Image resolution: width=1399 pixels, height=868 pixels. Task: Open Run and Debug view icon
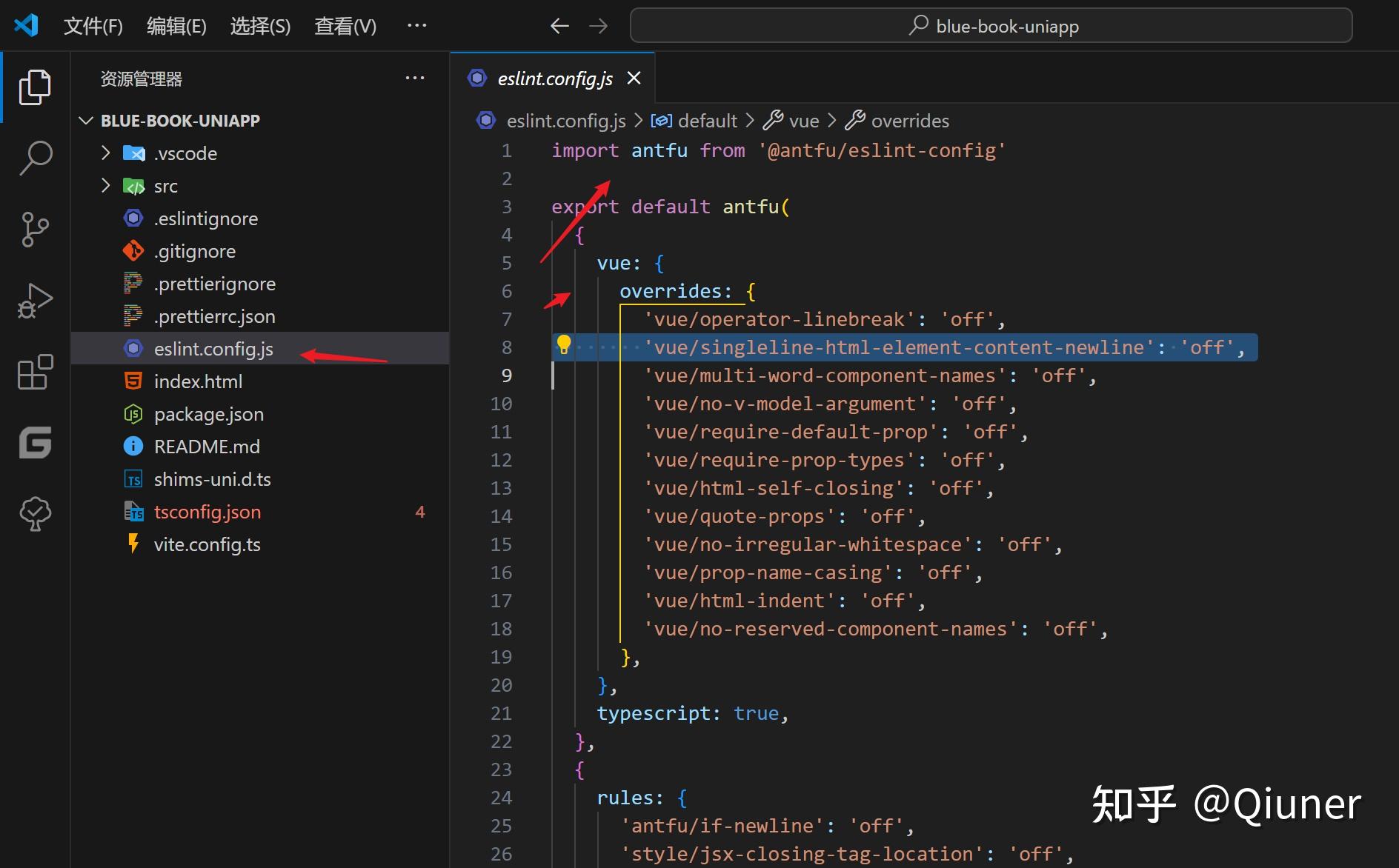click(x=35, y=301)
